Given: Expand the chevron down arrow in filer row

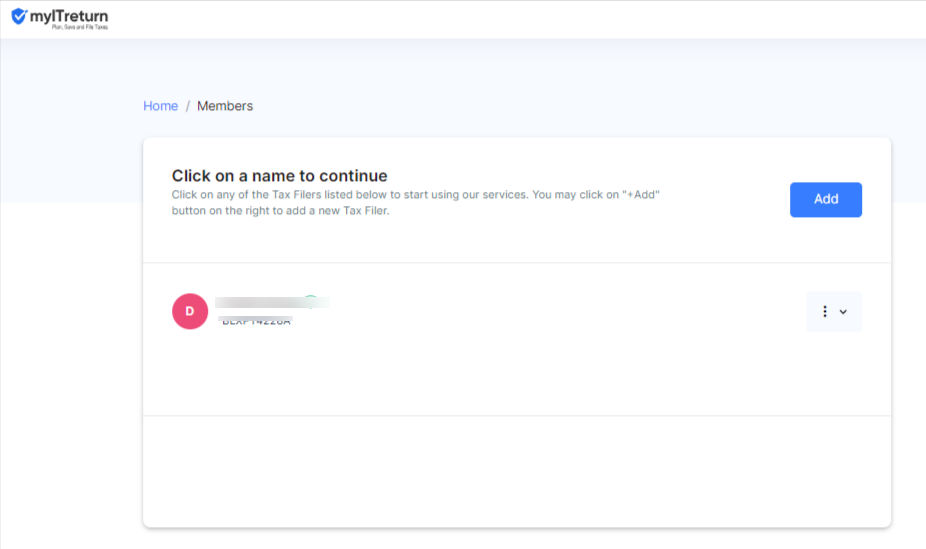Looking at the screenshot, I should click(x=843, y=312).
